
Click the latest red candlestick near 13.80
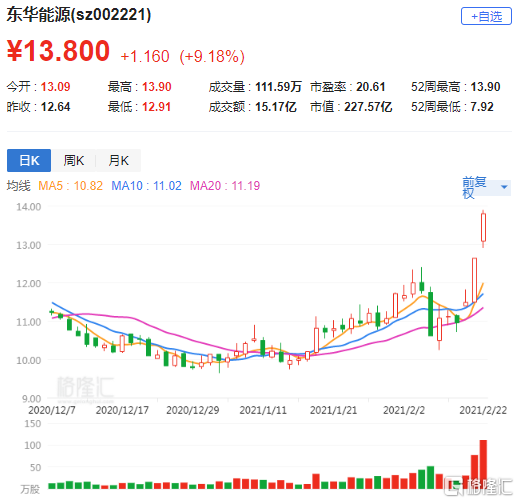(483, 228)
